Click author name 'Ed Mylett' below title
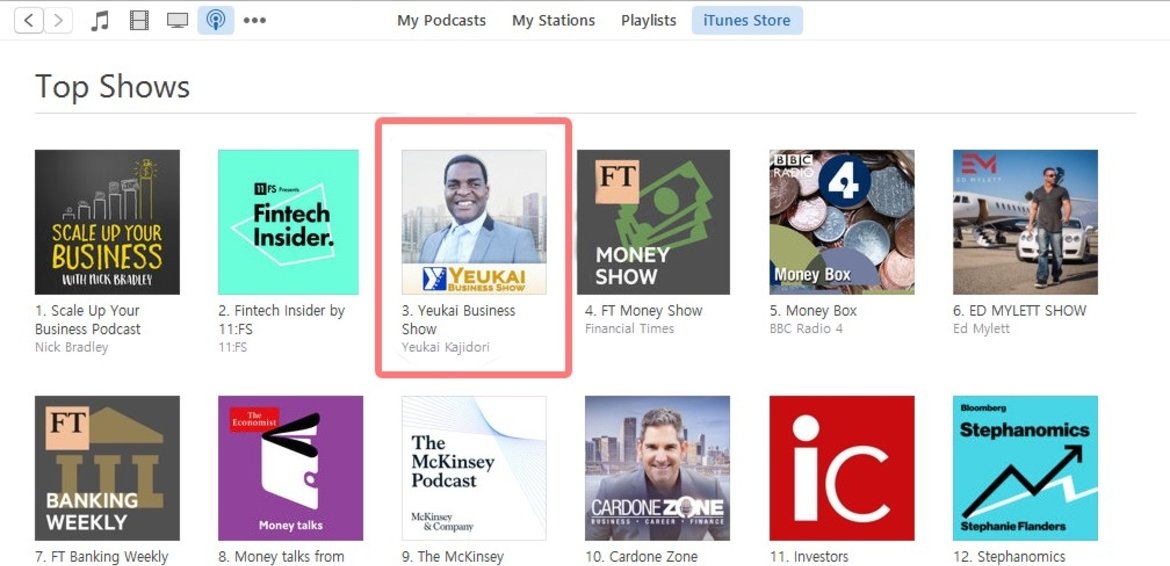1170x566 pixels. (981, 329)
